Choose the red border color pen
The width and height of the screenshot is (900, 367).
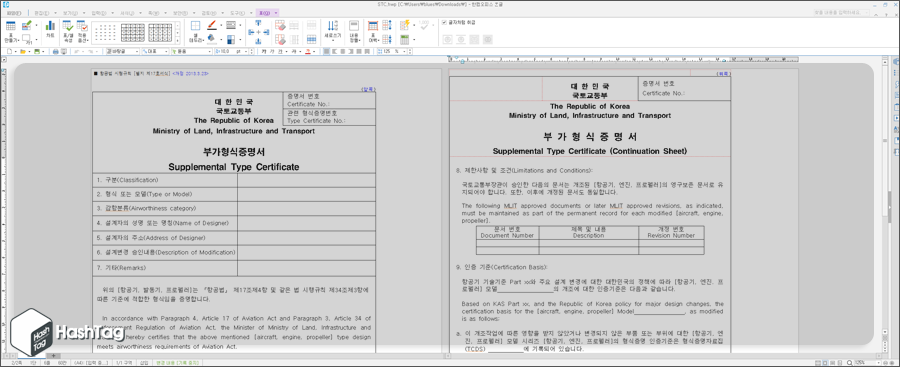[x=211, y=26]
